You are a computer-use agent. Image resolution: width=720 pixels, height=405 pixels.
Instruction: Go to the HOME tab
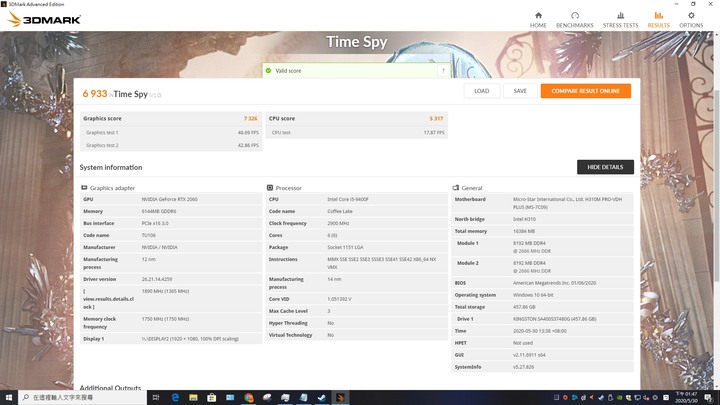(x=538, y=20)
